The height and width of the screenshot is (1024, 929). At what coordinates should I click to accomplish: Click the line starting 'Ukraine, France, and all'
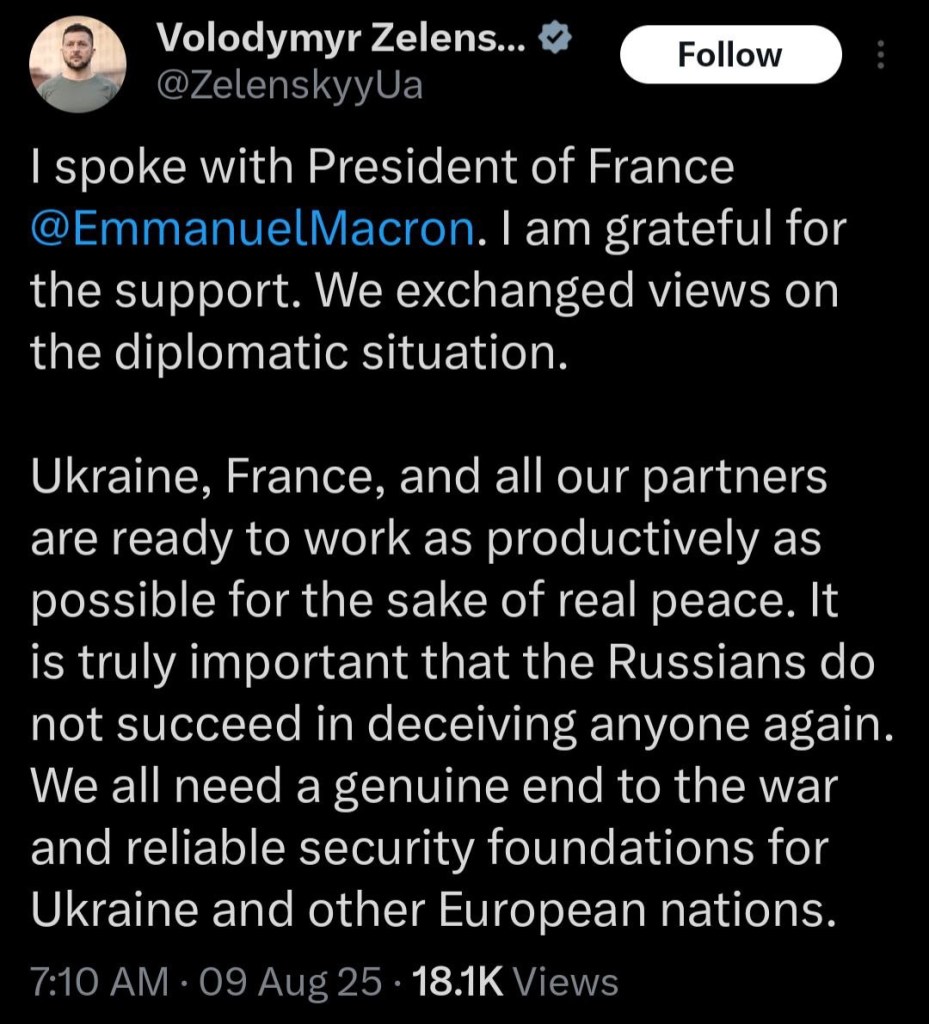429,478
